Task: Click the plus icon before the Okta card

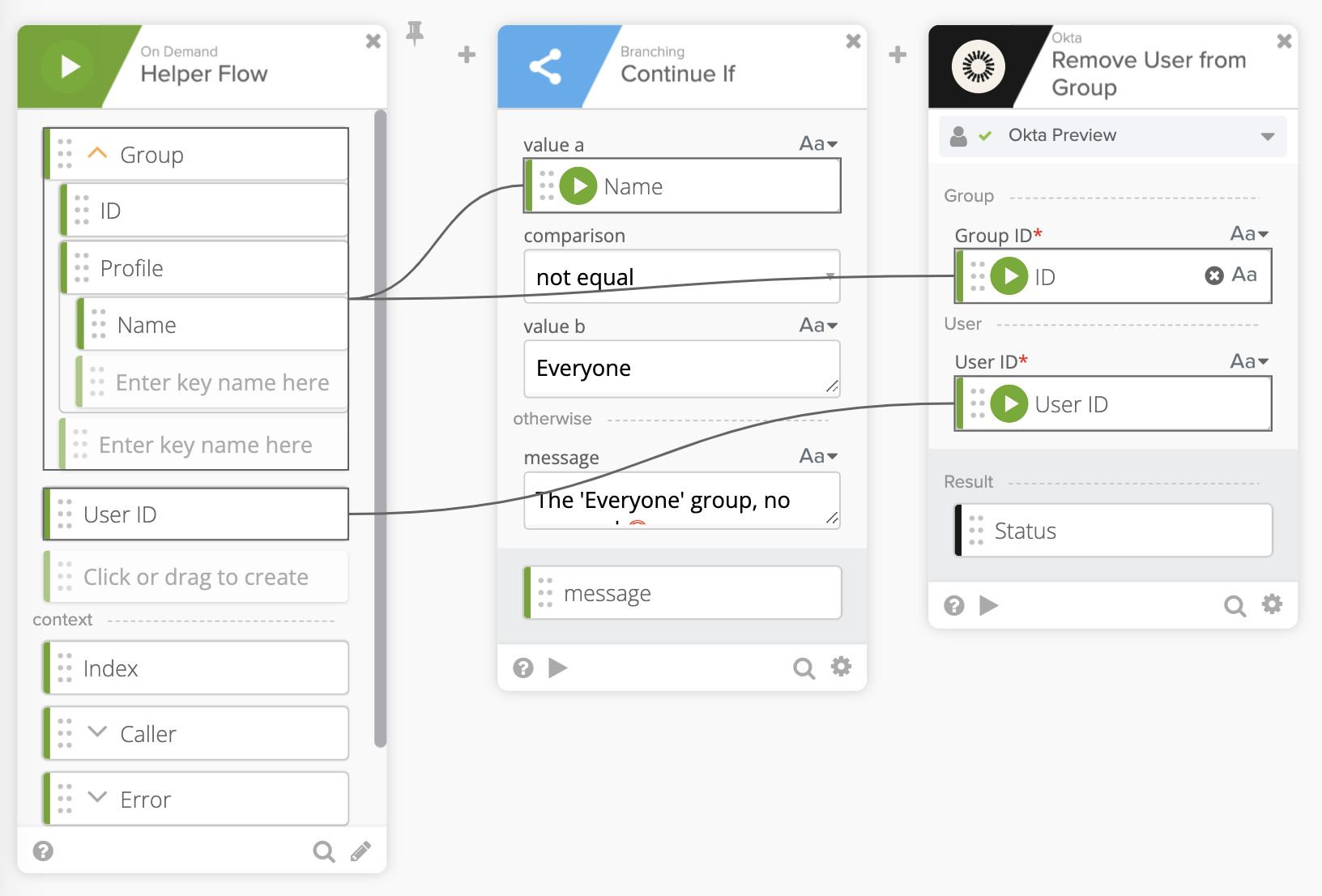Action: [x=898, y=54]
